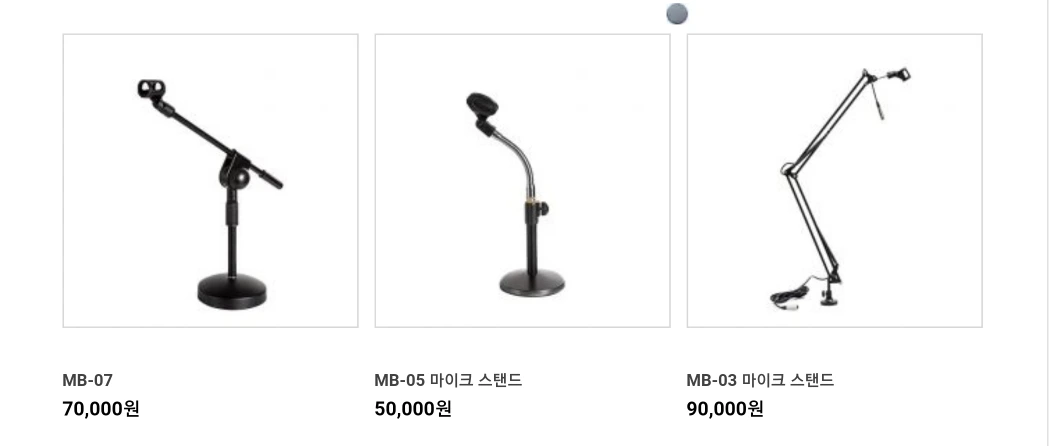This screenshot has height=446, width=1049.
Task: Click the vertical scrollbar at the page edge
Action: pyautogui.click(x=1046, y=223)
